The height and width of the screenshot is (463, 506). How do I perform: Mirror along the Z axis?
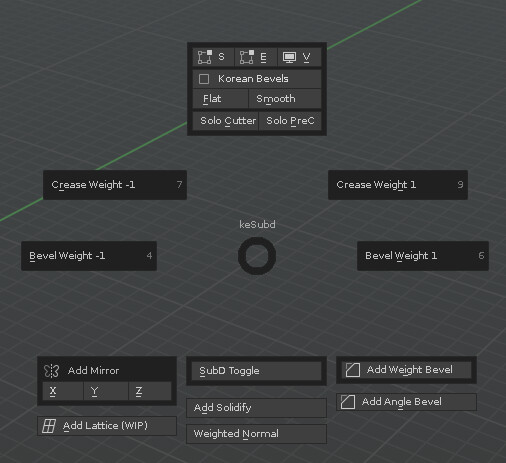[150, 391]
